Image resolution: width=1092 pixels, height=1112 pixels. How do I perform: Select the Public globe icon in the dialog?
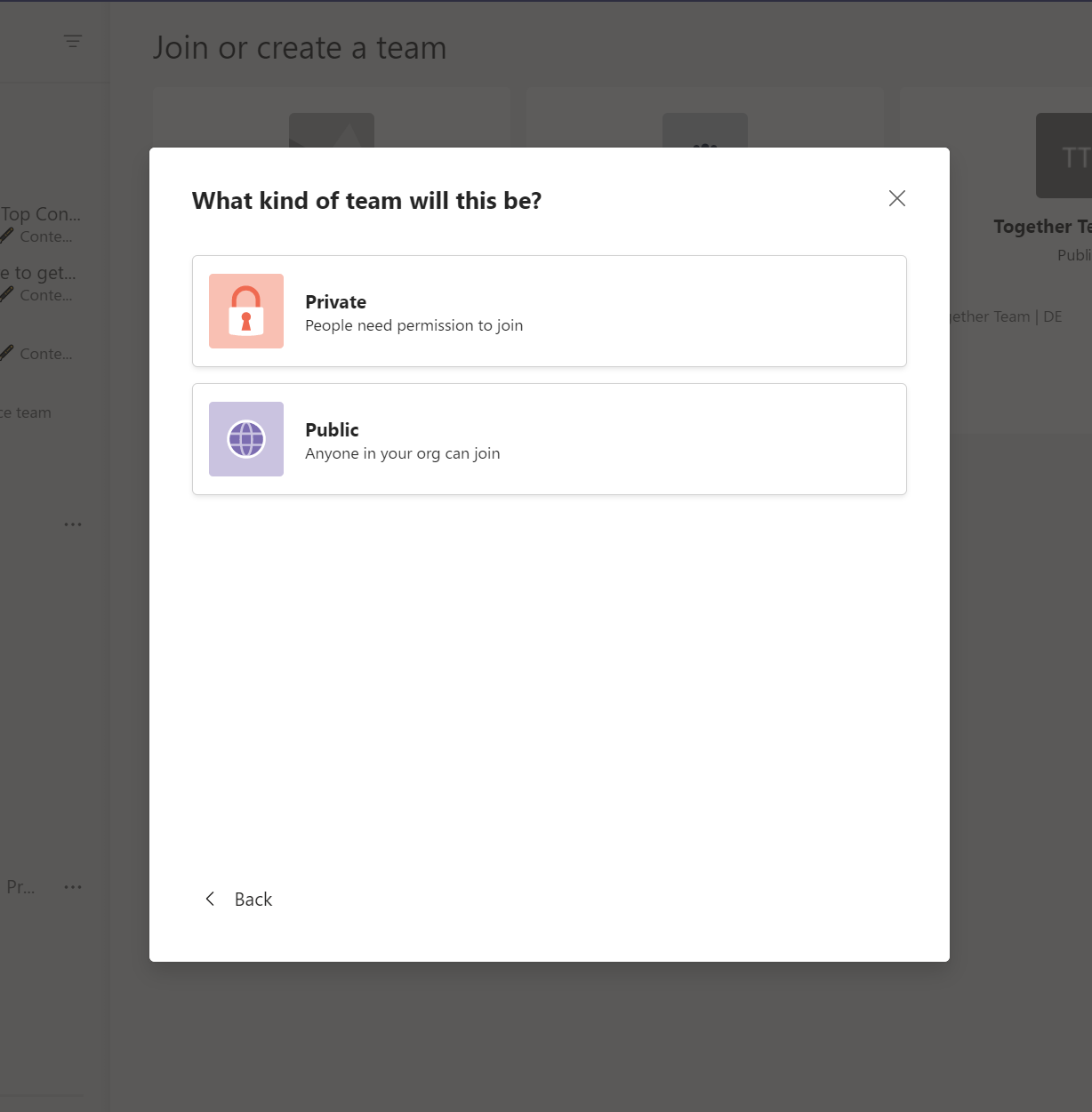point(246,439)
